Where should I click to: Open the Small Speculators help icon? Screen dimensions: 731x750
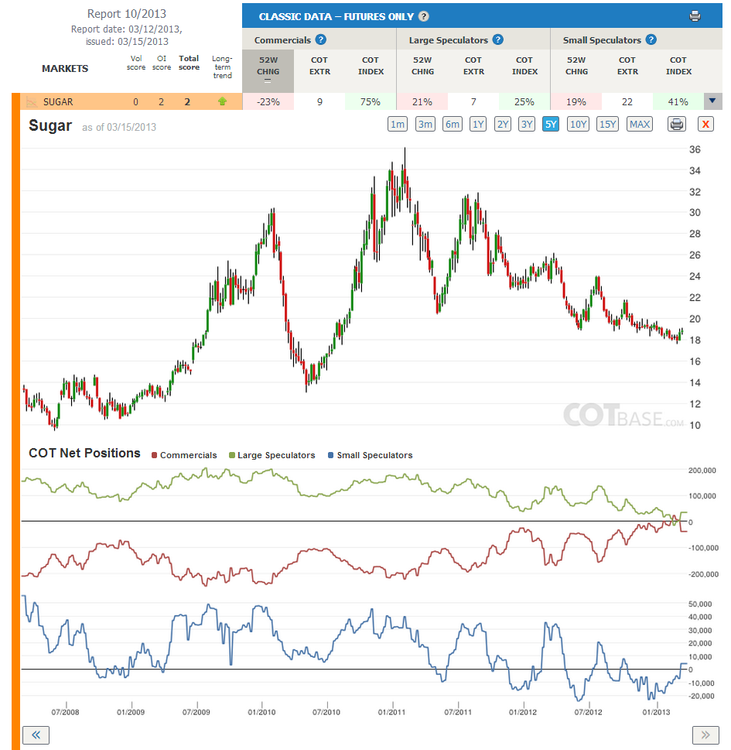coord(651,40)
